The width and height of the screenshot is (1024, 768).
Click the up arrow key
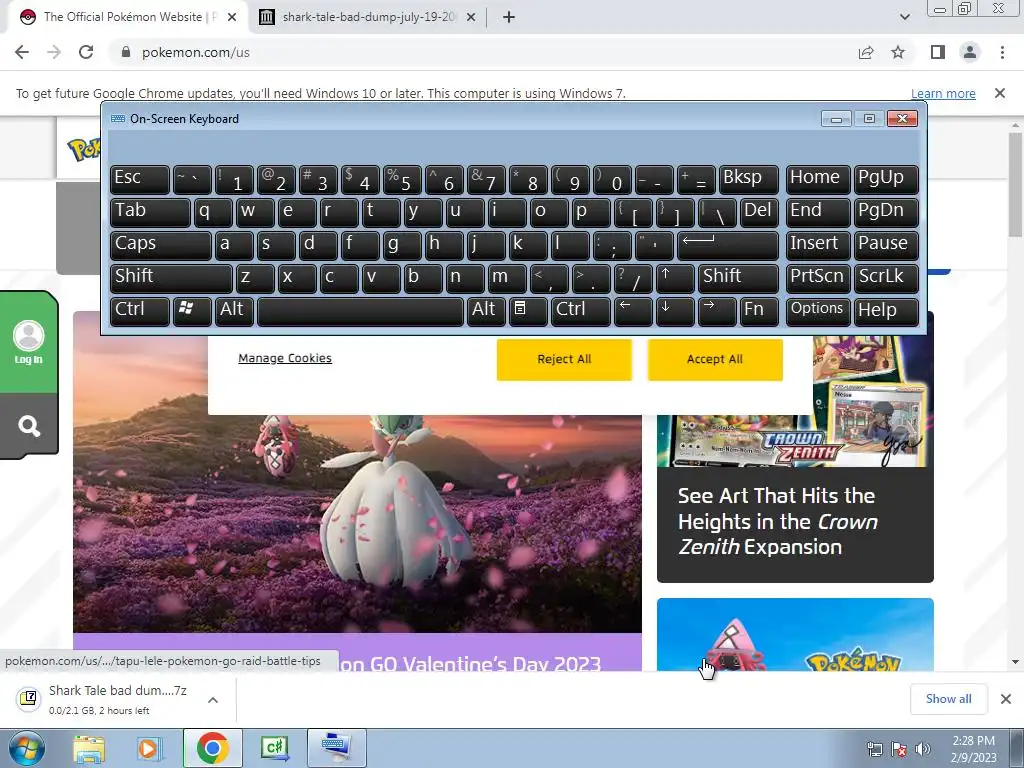click(675, 278)
